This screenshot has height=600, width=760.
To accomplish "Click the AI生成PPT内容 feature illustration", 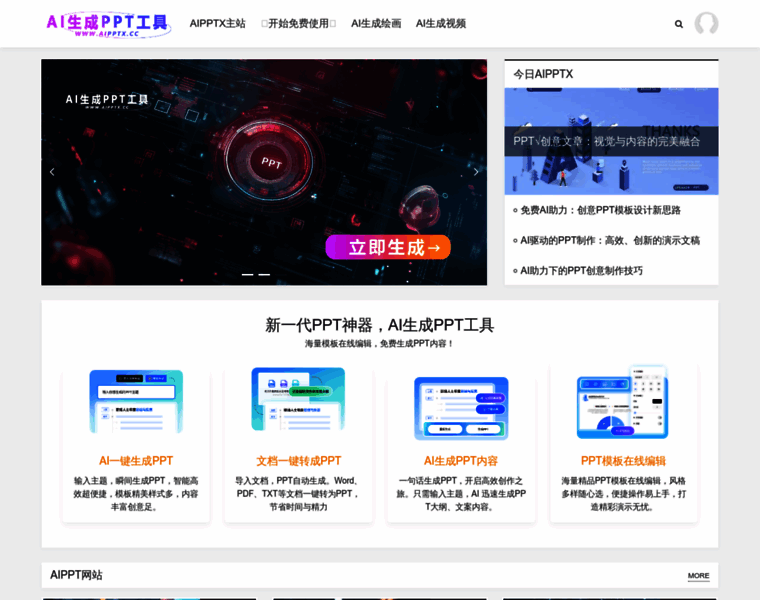I will pyautogui.click(x=461, y=407).
